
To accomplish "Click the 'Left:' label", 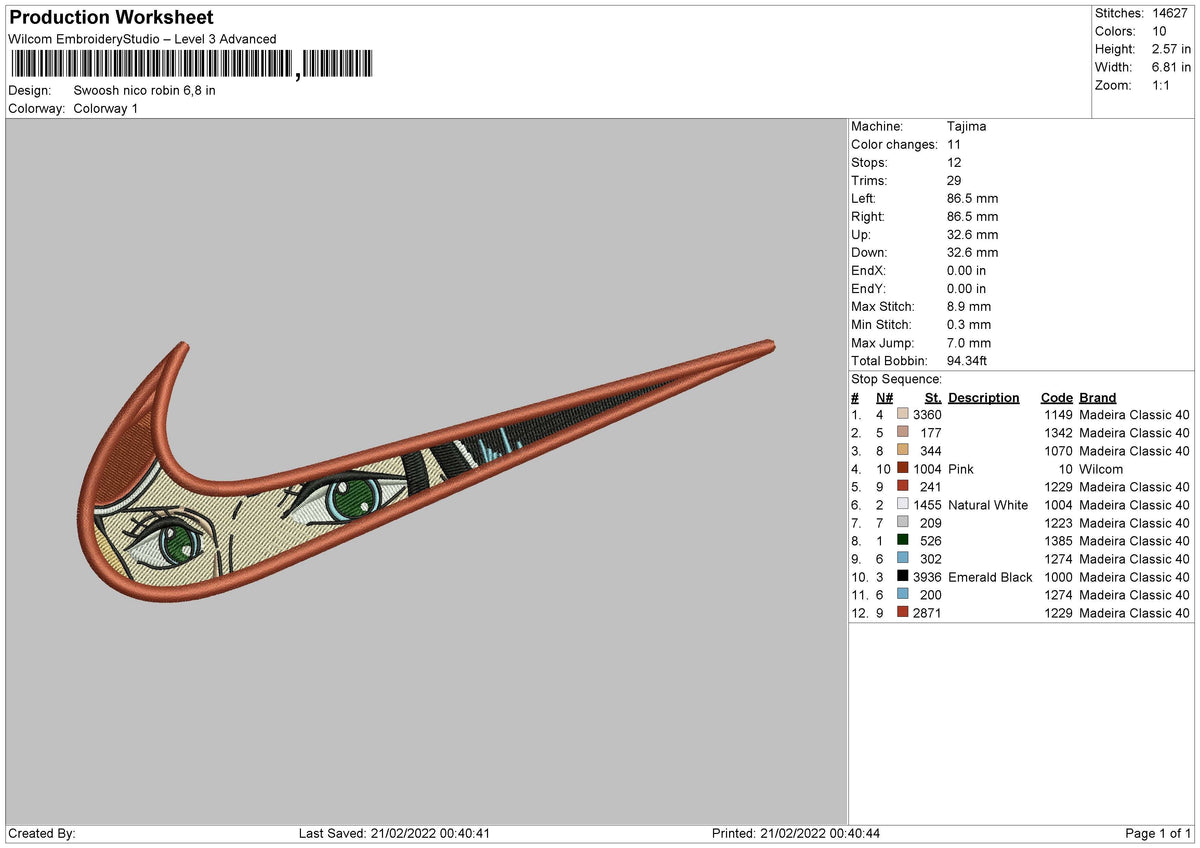I will coord(864,199).
